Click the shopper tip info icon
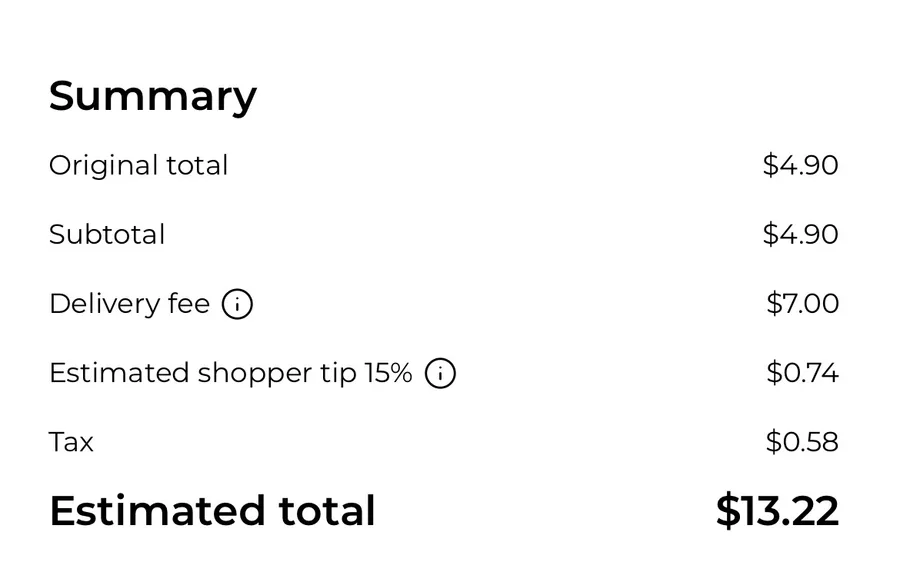Viewport: 900px width, 562px height. tap(440, 374)
